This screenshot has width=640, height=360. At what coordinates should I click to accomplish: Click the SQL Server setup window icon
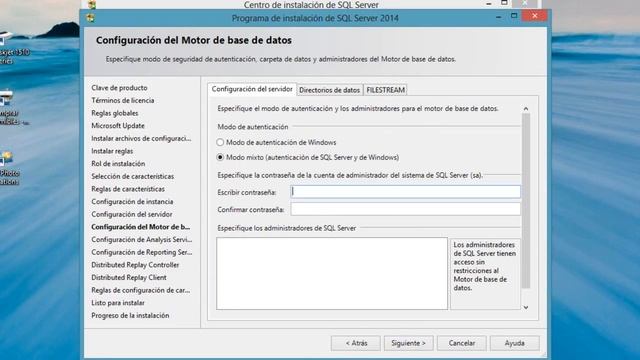point(91,18)
